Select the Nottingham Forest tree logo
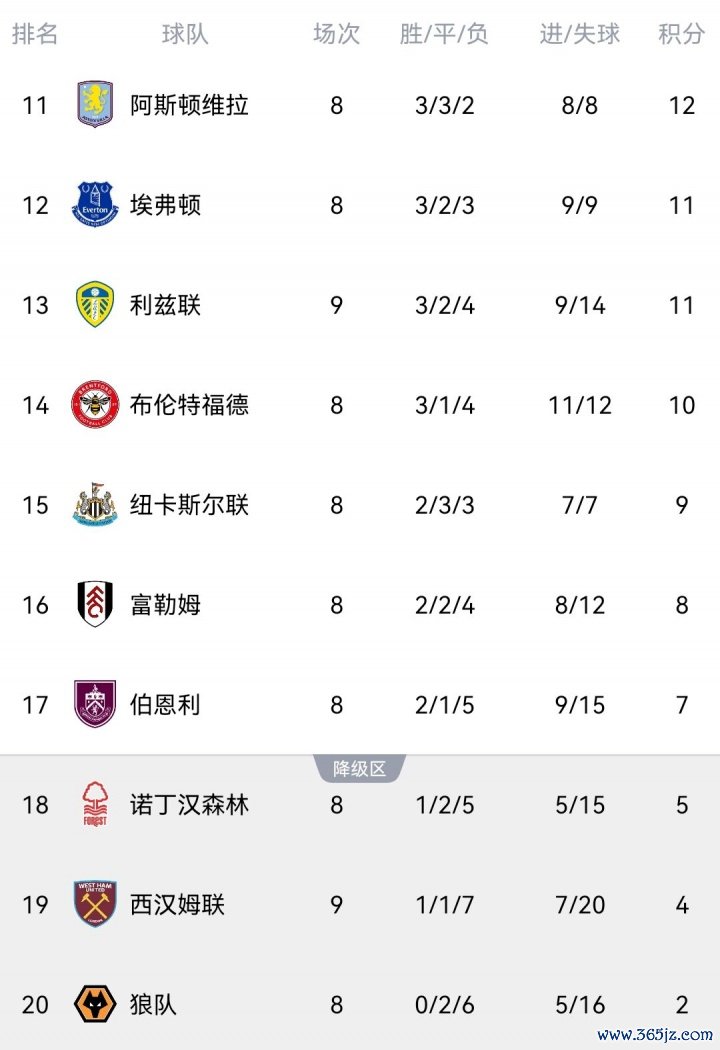The width and height of the screenshot is (720, 1050). pyautogui.click(x=95, y=805)
